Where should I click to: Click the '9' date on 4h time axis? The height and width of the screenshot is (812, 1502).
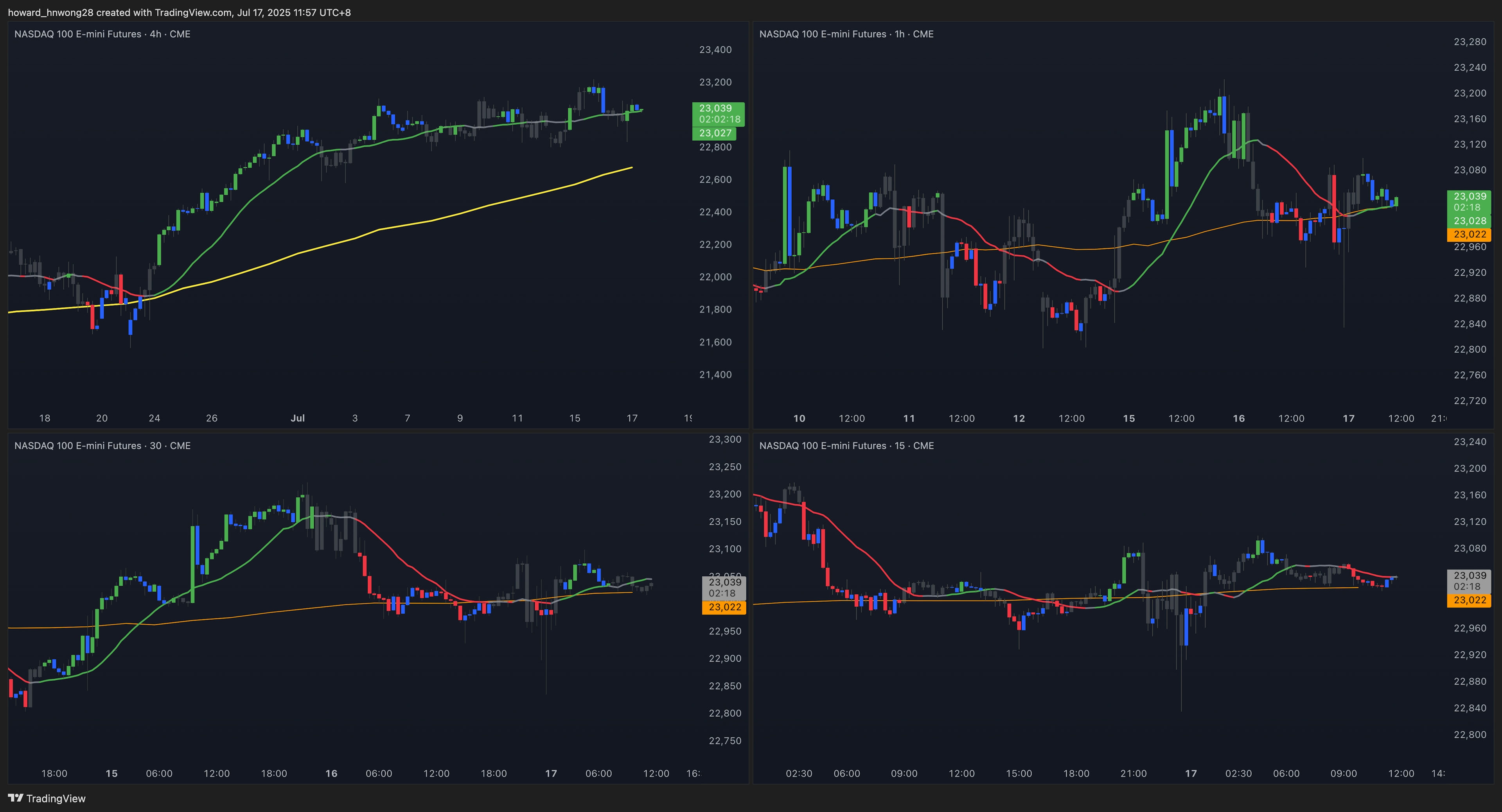[x=460, y=418]
